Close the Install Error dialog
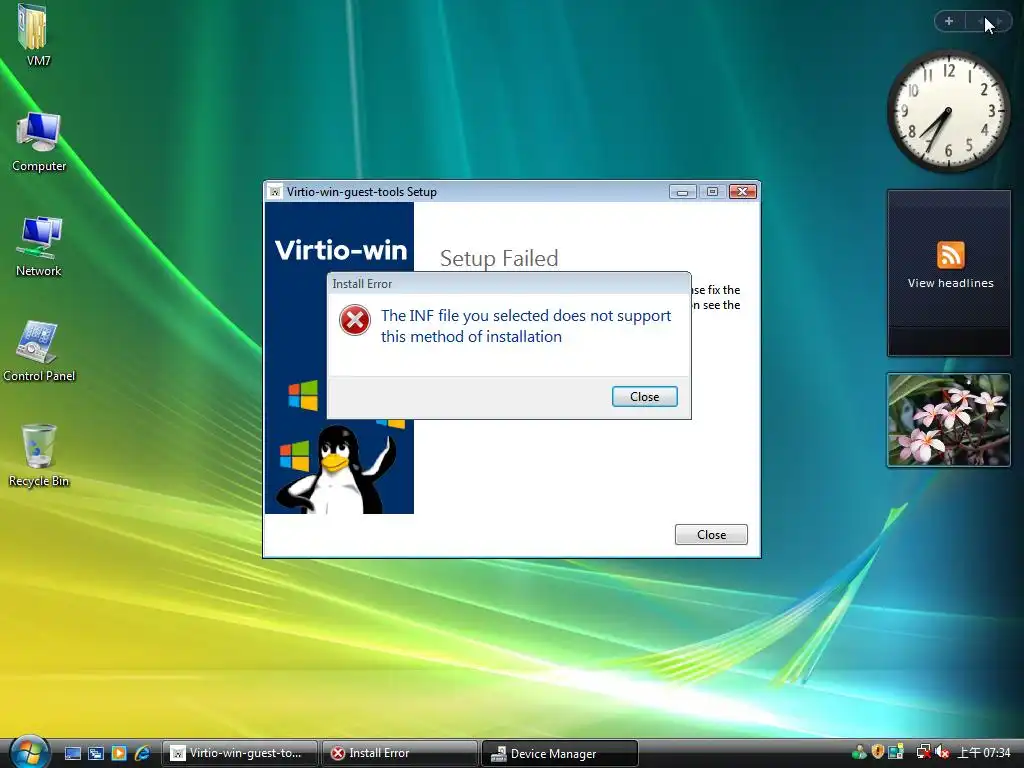This screenshot has width=1024, height=768. (x=644, y=396)
